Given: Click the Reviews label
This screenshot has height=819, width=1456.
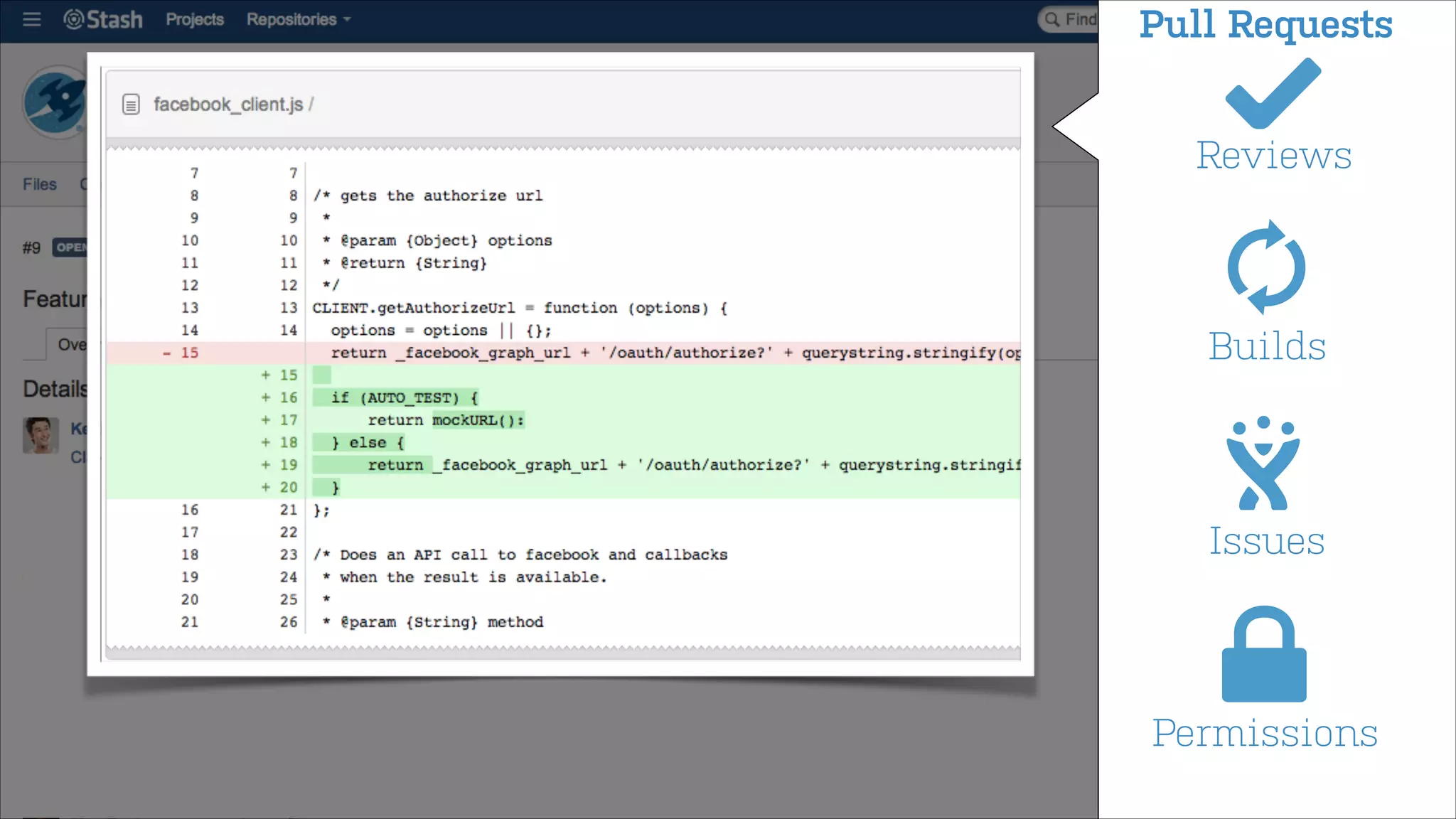Looking at the screenshot, I should (x=1273, y=156).
